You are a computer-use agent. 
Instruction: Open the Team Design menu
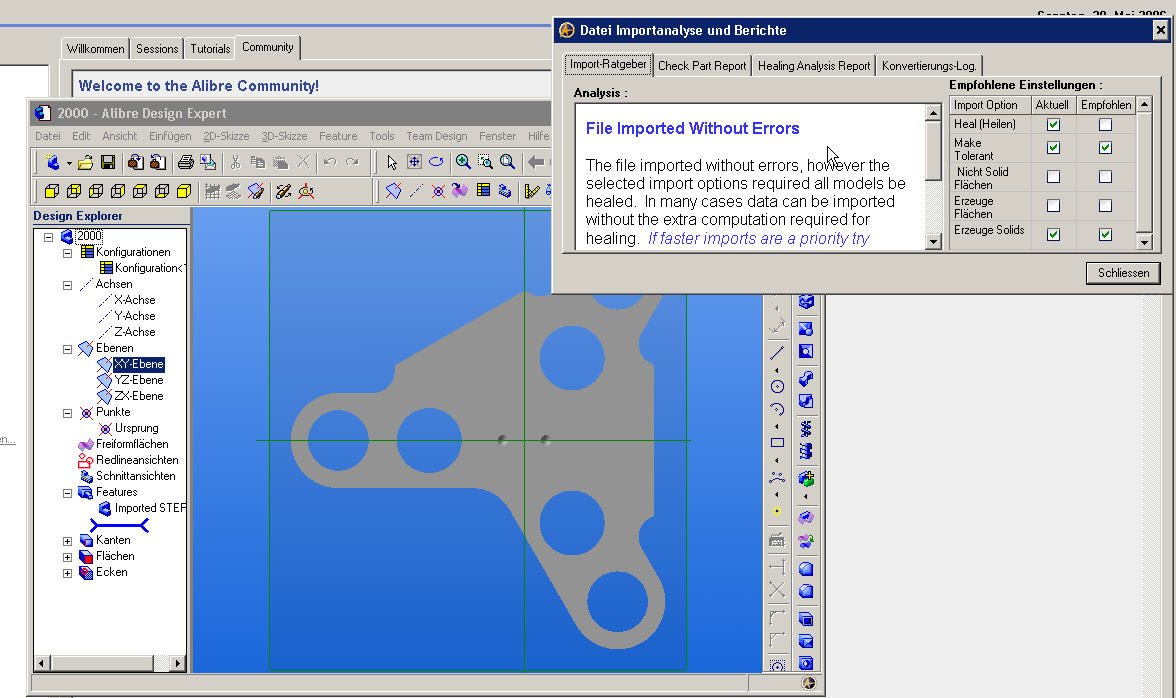(436, 136)
